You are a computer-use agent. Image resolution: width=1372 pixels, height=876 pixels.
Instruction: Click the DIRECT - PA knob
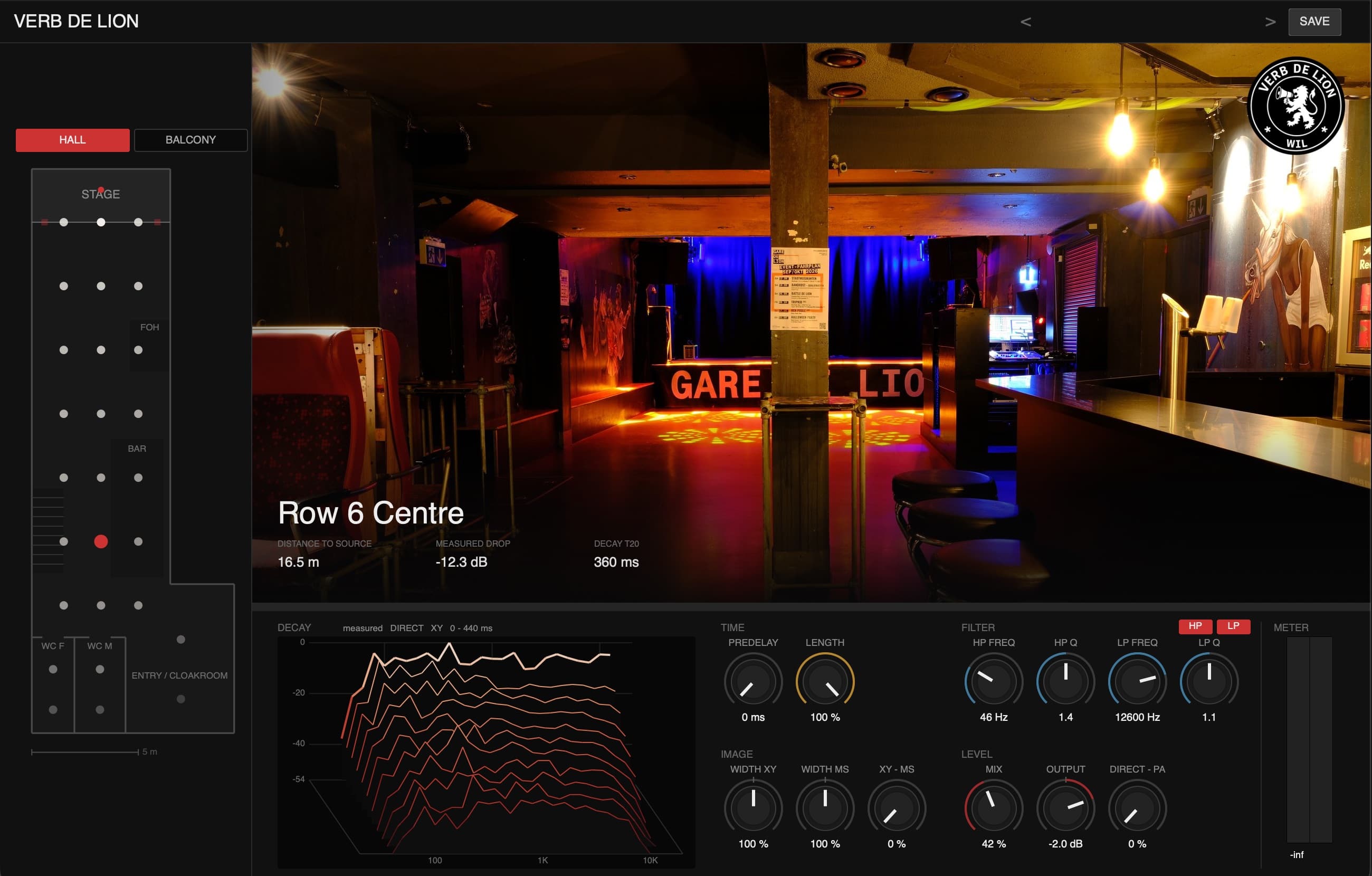pyautogui.click(x=1137, y=807)
